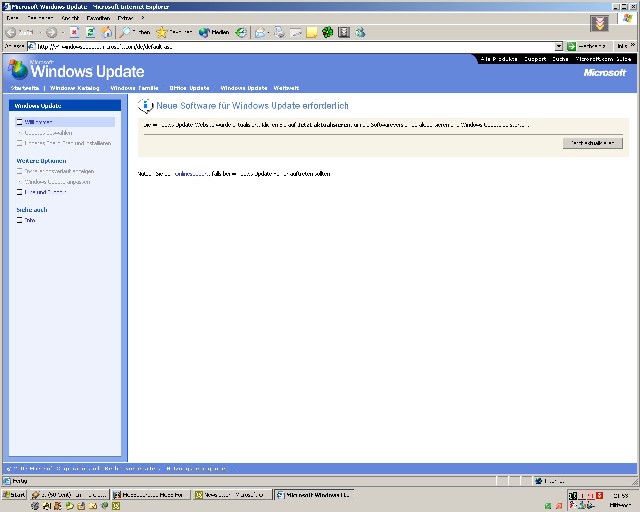Open History with the green clock icon
The height and width of the screenshot is (512, 640).
pos(241,32)
